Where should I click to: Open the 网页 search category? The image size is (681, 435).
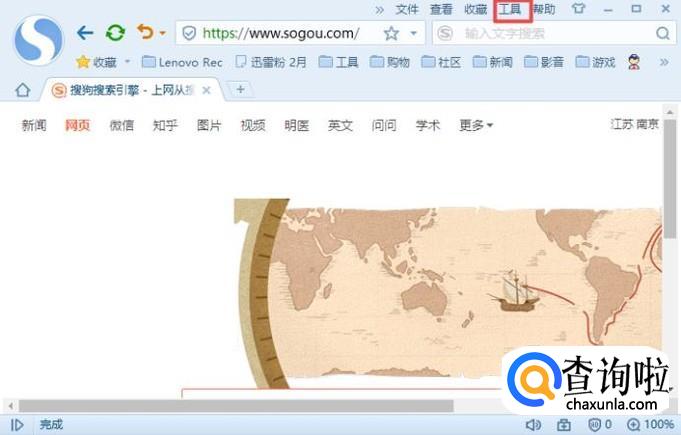[x=77, y=125]
